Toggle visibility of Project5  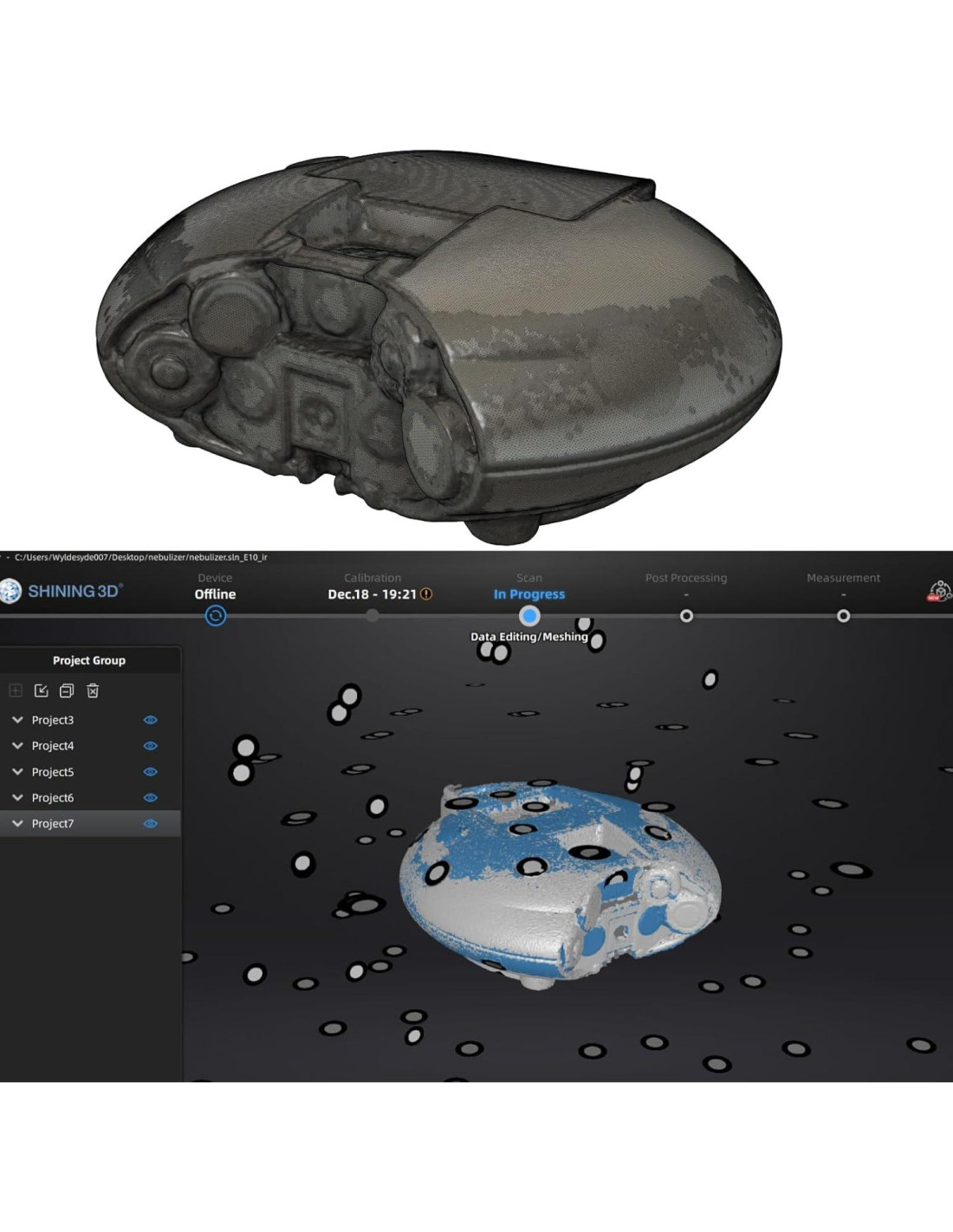pyautogui.click(x=150, y=772)
